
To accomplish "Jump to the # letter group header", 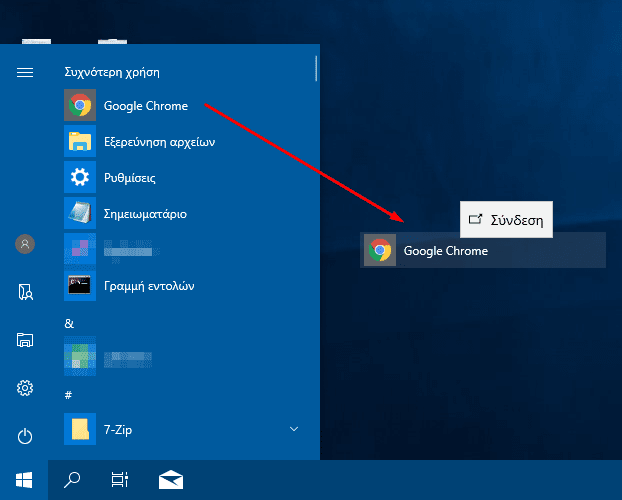I will [68, 395].
